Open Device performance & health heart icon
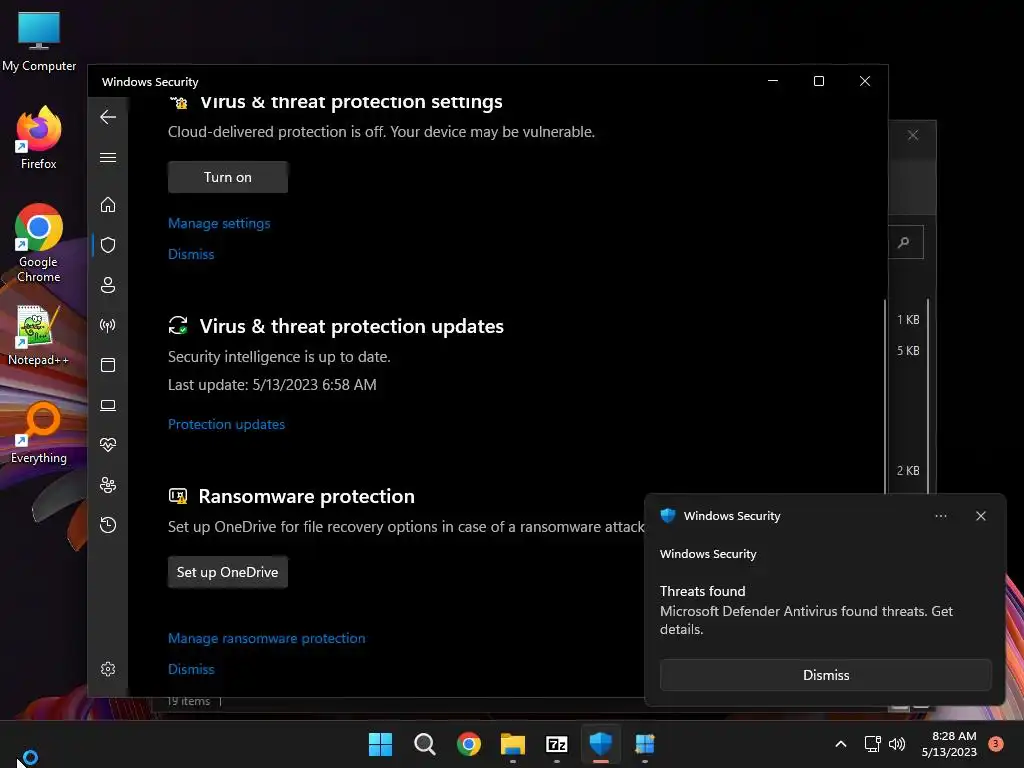1024x768 pixels. pyautogui.click(x=108, y=445)
